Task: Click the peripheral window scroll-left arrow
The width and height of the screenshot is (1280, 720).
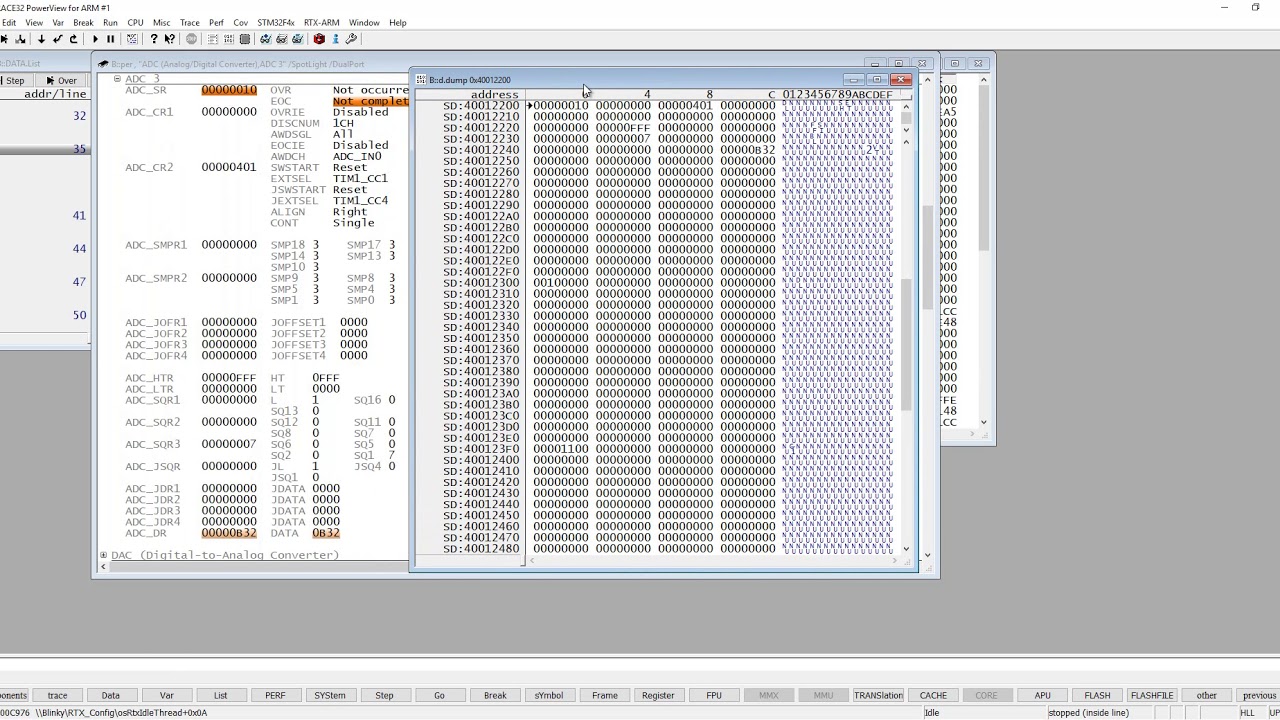Action: [x=103, y=567]
